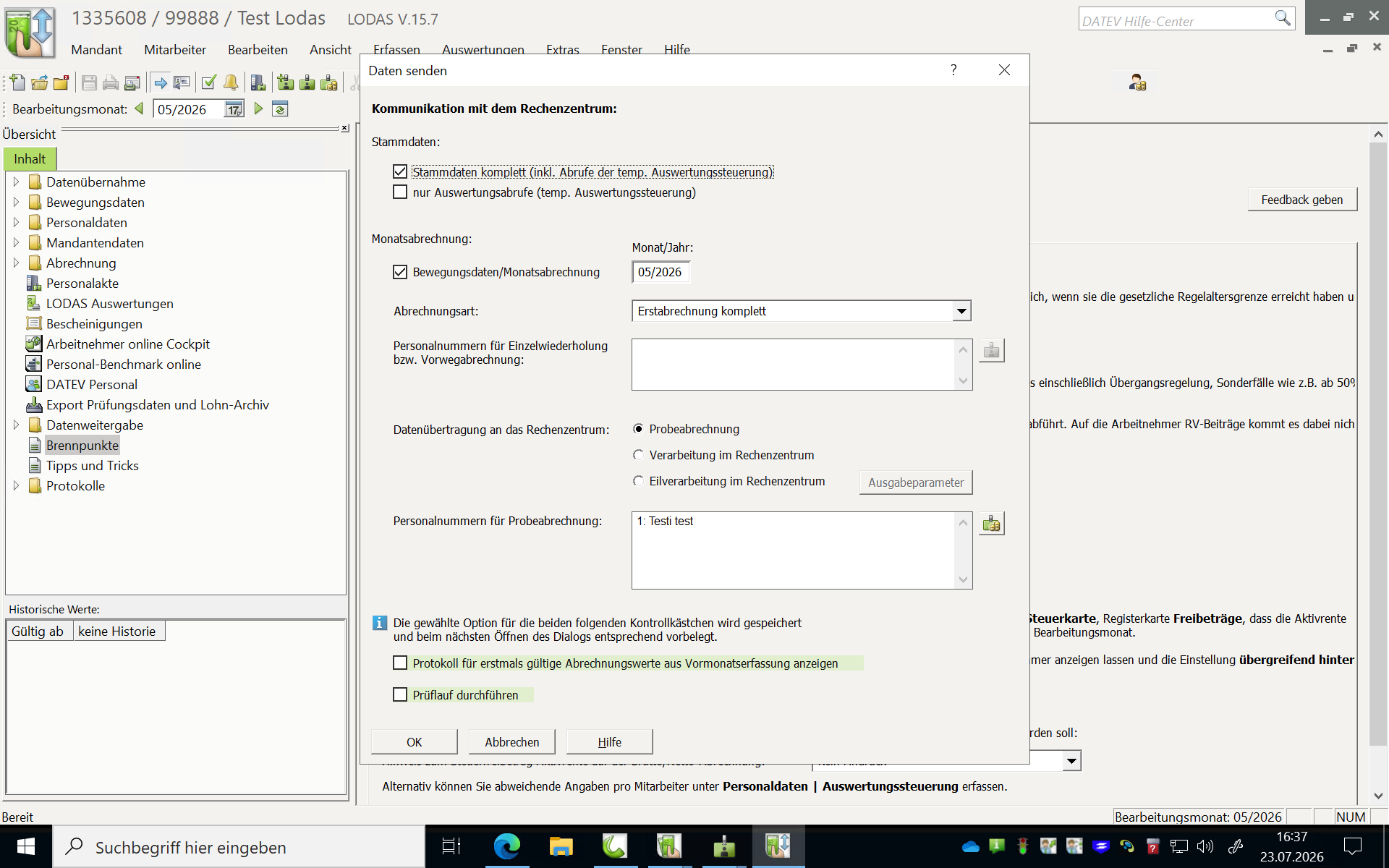The image size is (1389, 868).
Task: Go to next Bearbeitungsmonat with right arrow
Action: 258,109
